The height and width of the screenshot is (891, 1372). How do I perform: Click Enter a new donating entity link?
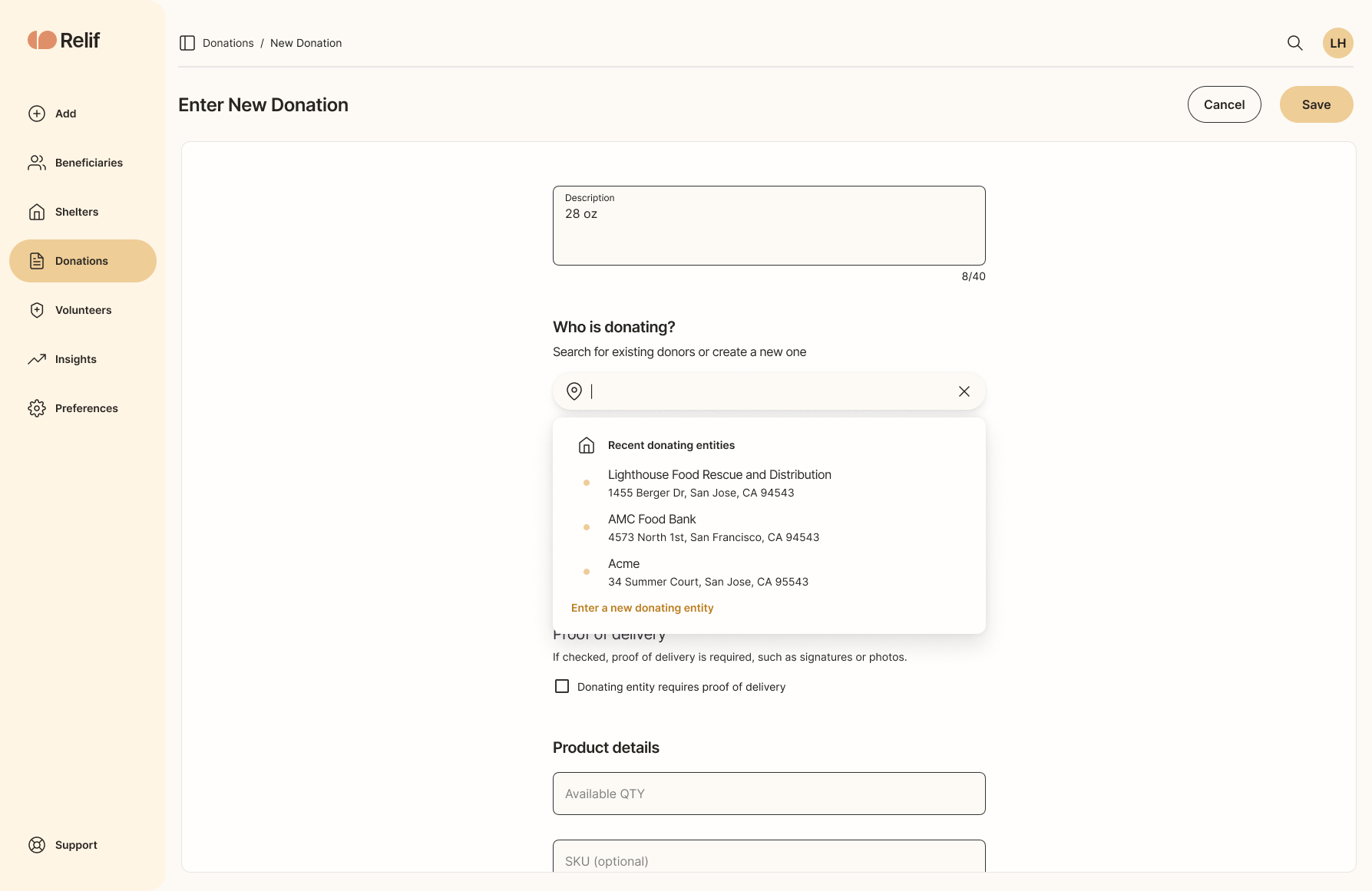[x=643, y=608]
